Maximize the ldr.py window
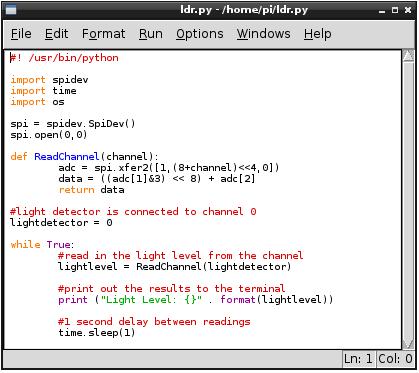Viewport: 419px width, 373px height. pos(395,10)
